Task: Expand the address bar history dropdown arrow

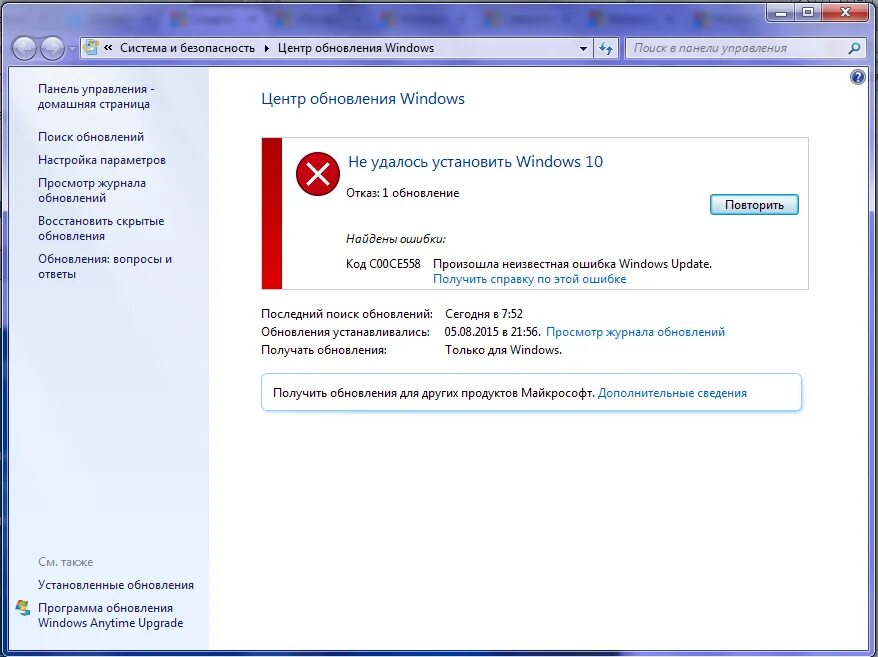Action: point(583,49)
